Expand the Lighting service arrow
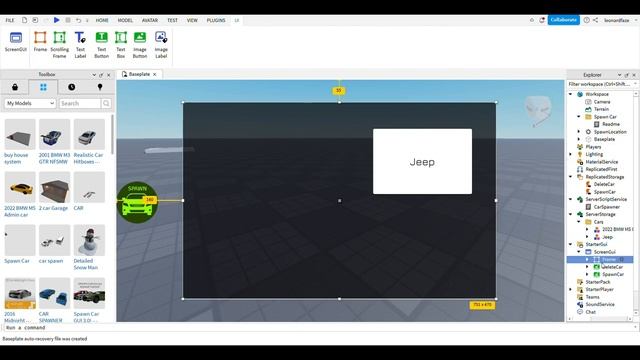Image resolution: width=640 pixels, height=360 pixels. point(571,154)
